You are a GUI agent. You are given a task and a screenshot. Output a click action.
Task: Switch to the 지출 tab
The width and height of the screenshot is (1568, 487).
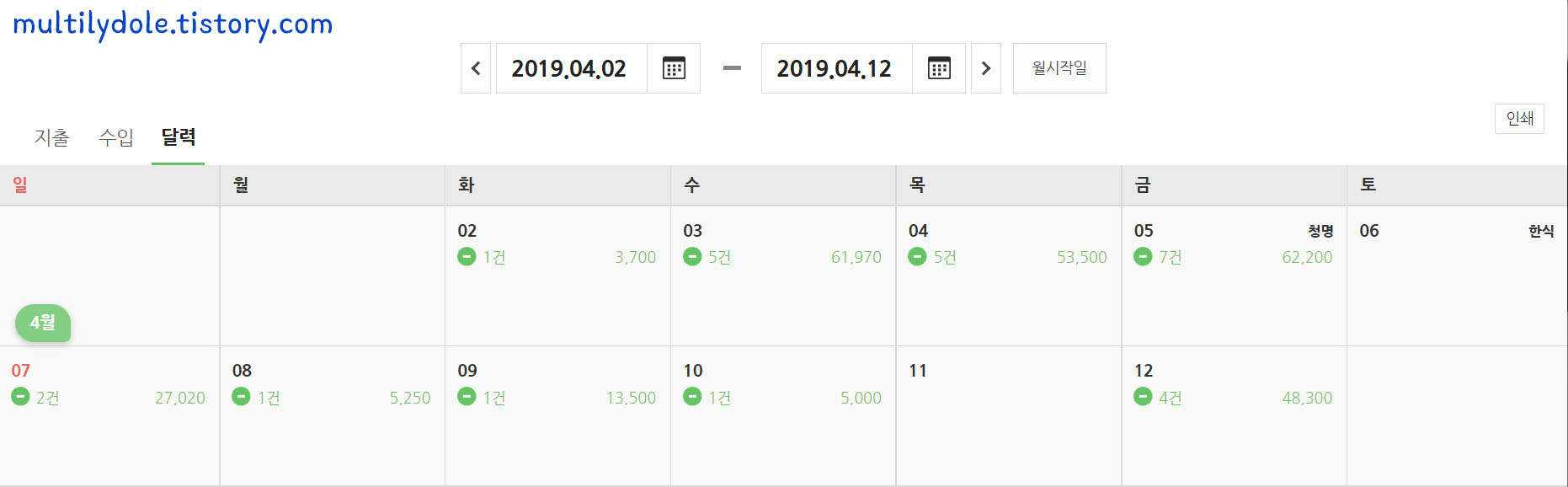click(51, 137)
